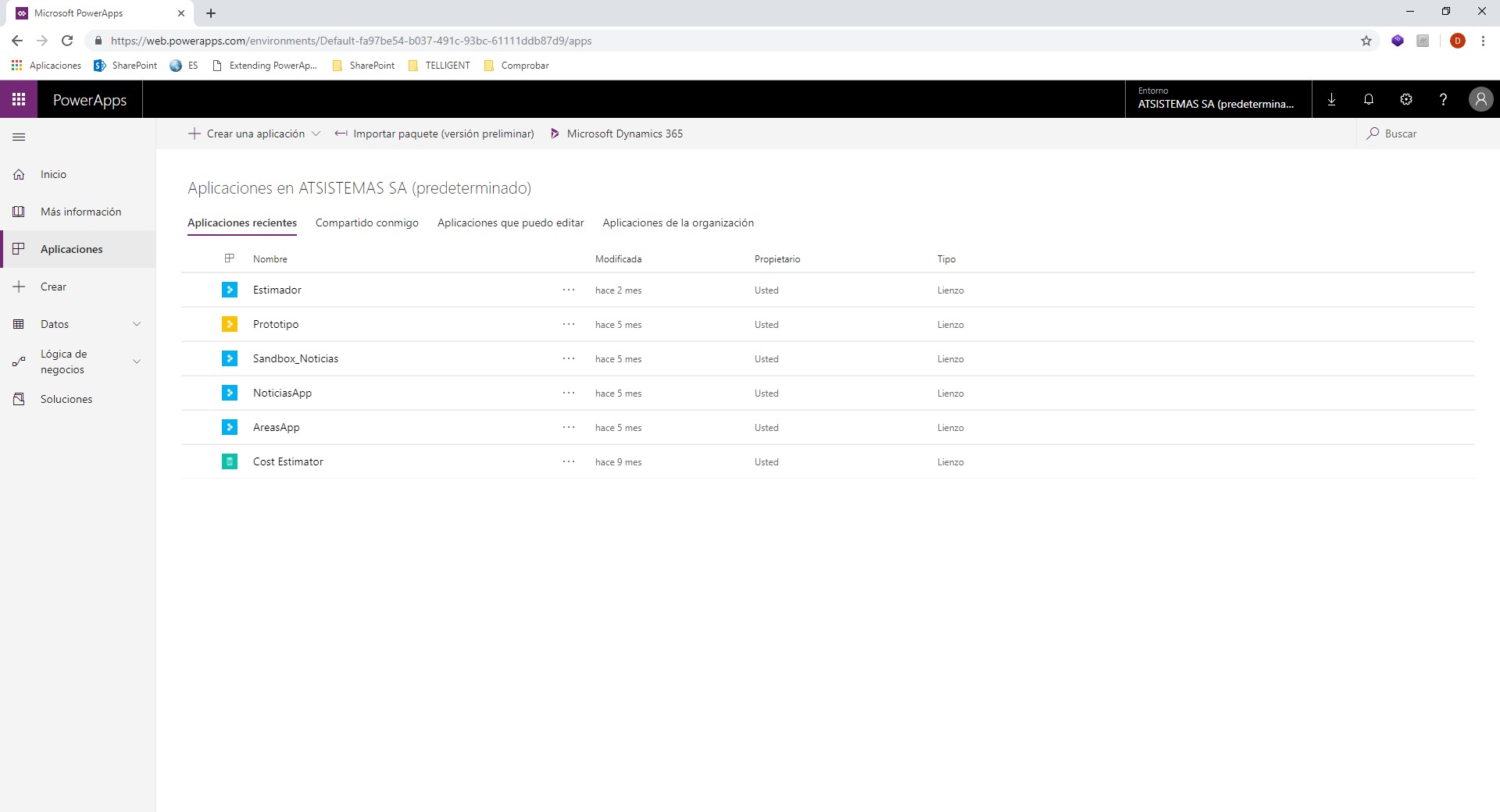Image resolution: width=1500 pixels, height=812 pixels.
Task: Open Aplicaciones de la organización tab
Action: pyautogui.click(x=678, y=223)
